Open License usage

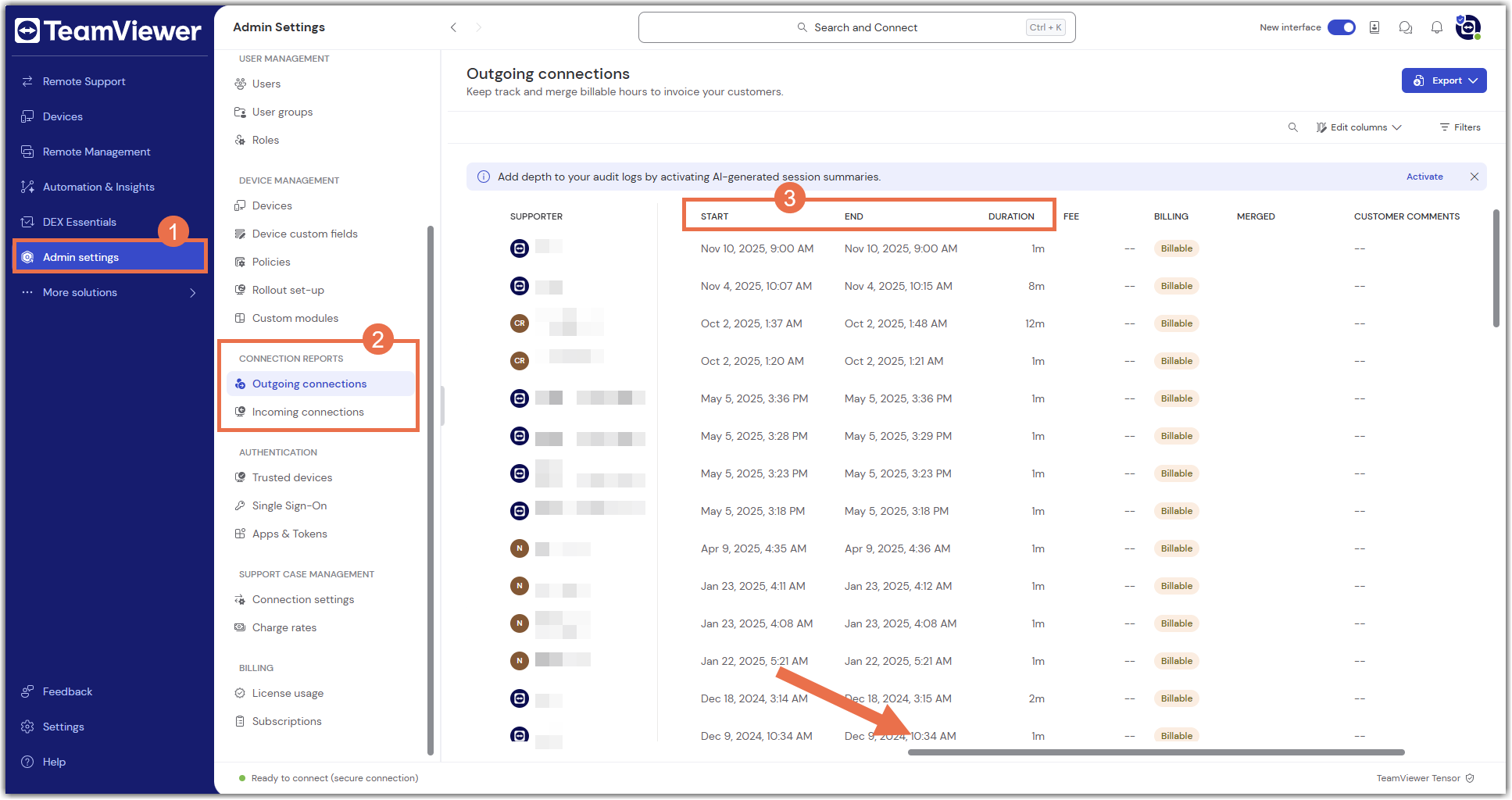[288, 693]
